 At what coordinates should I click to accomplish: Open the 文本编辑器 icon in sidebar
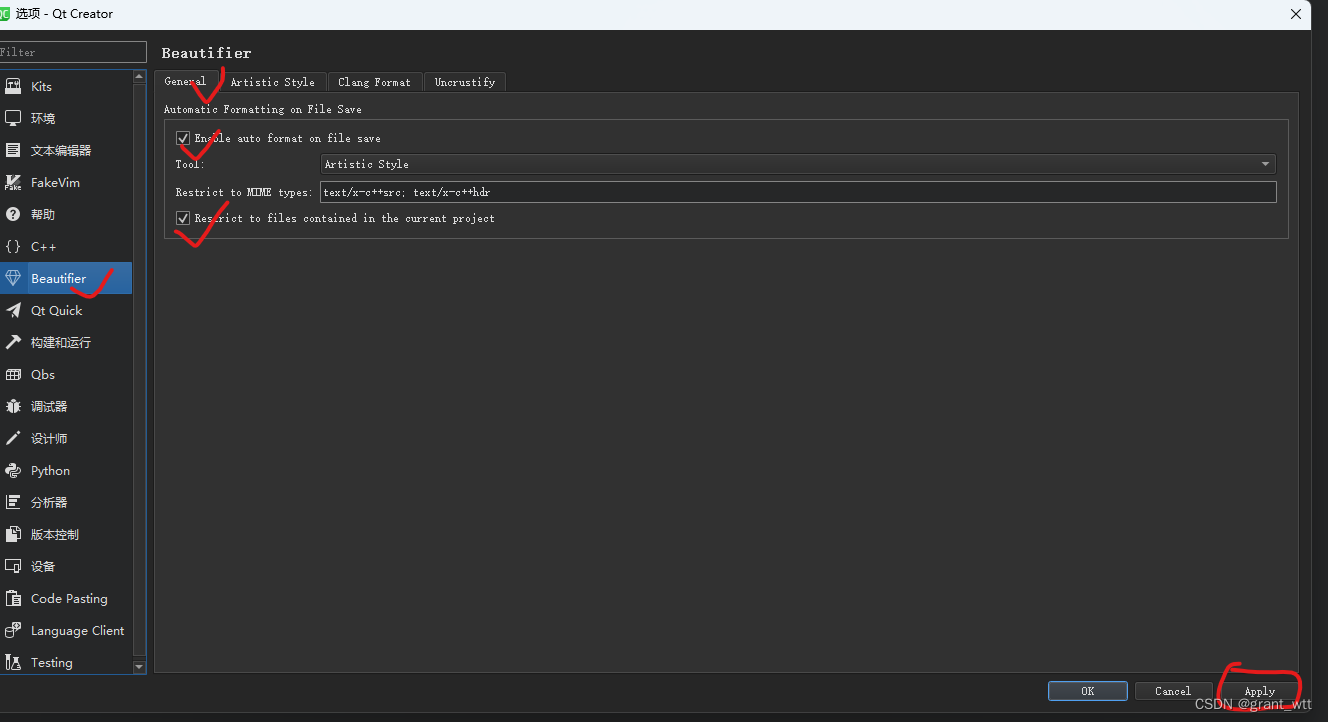pyautogui.click(x=13, y=151)
